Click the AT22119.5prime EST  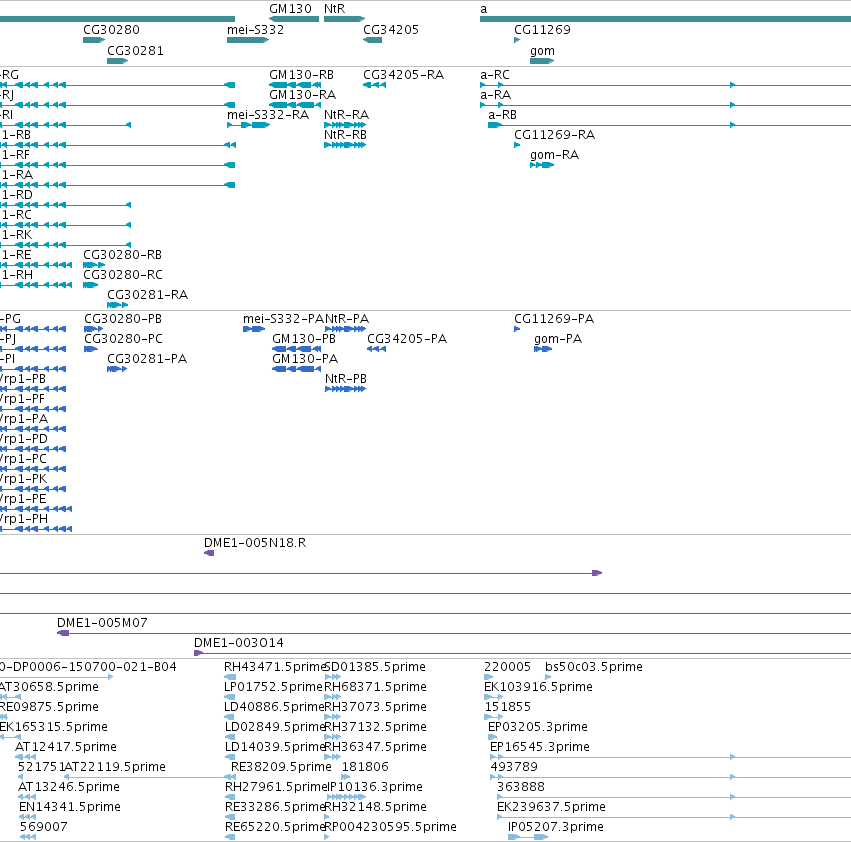tap(150, 777)
